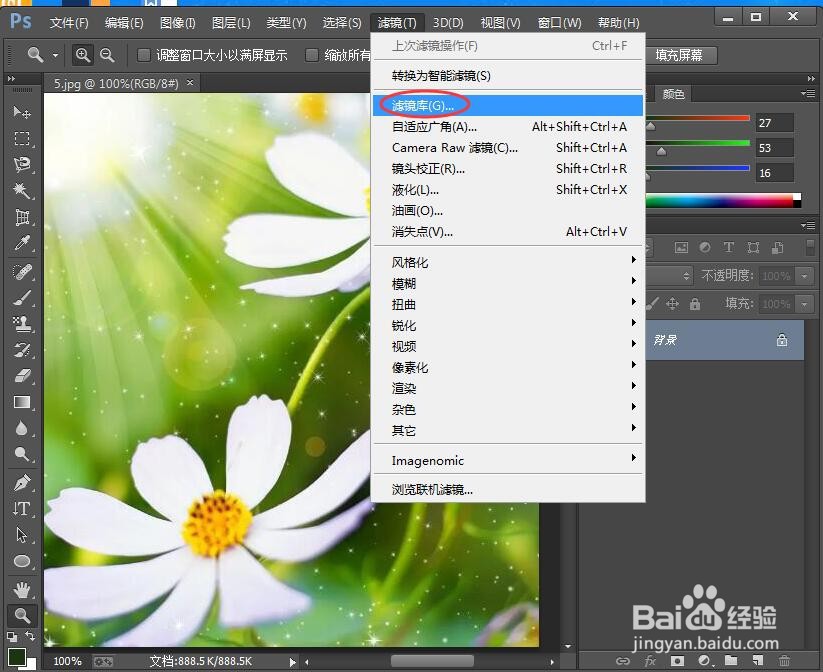The image size is (823, 672).
Task: Click the red value field 27
Action: click(774, 123)
